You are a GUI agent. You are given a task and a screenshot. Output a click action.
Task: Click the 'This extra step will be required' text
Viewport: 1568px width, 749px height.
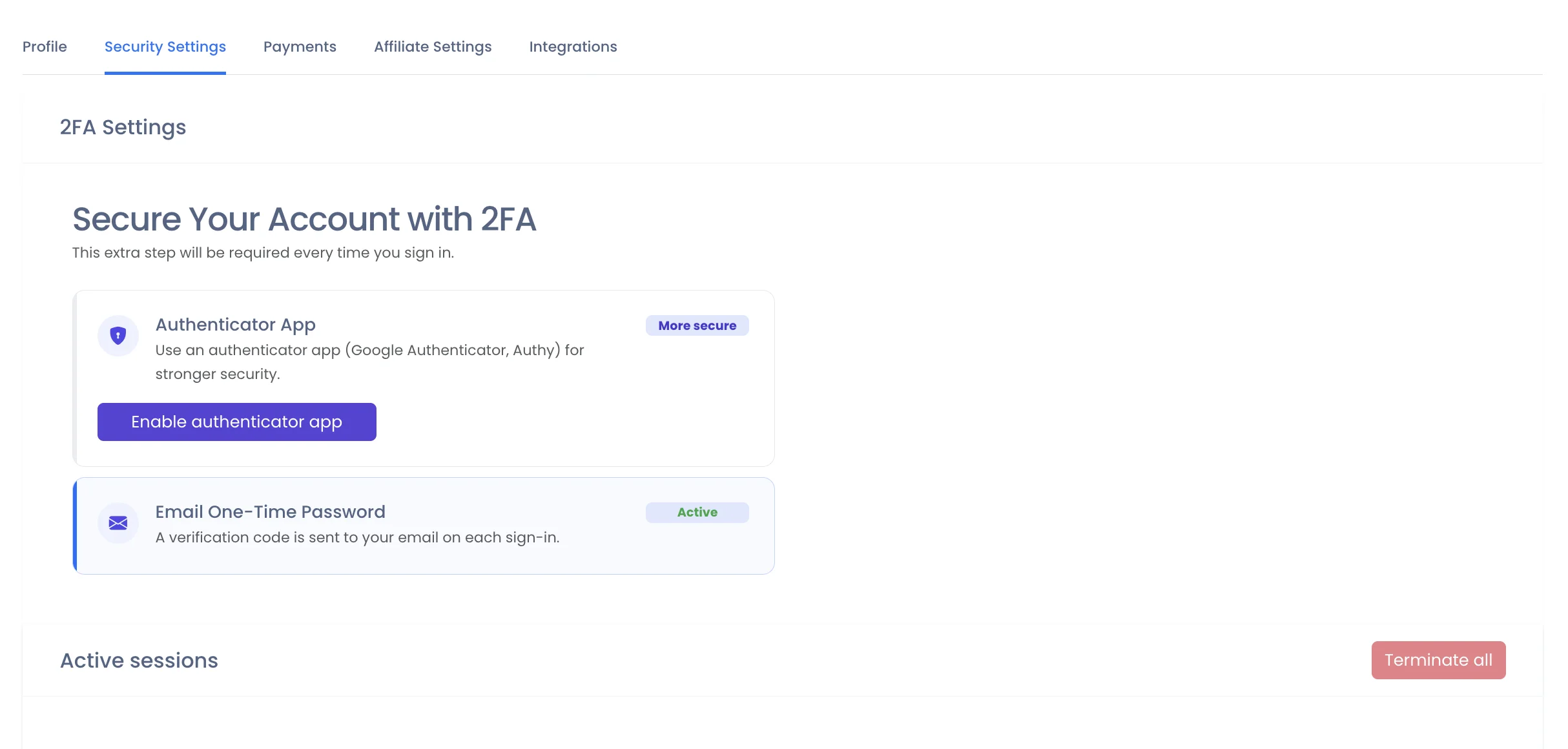pyautogui.click(x=263, y=252)
